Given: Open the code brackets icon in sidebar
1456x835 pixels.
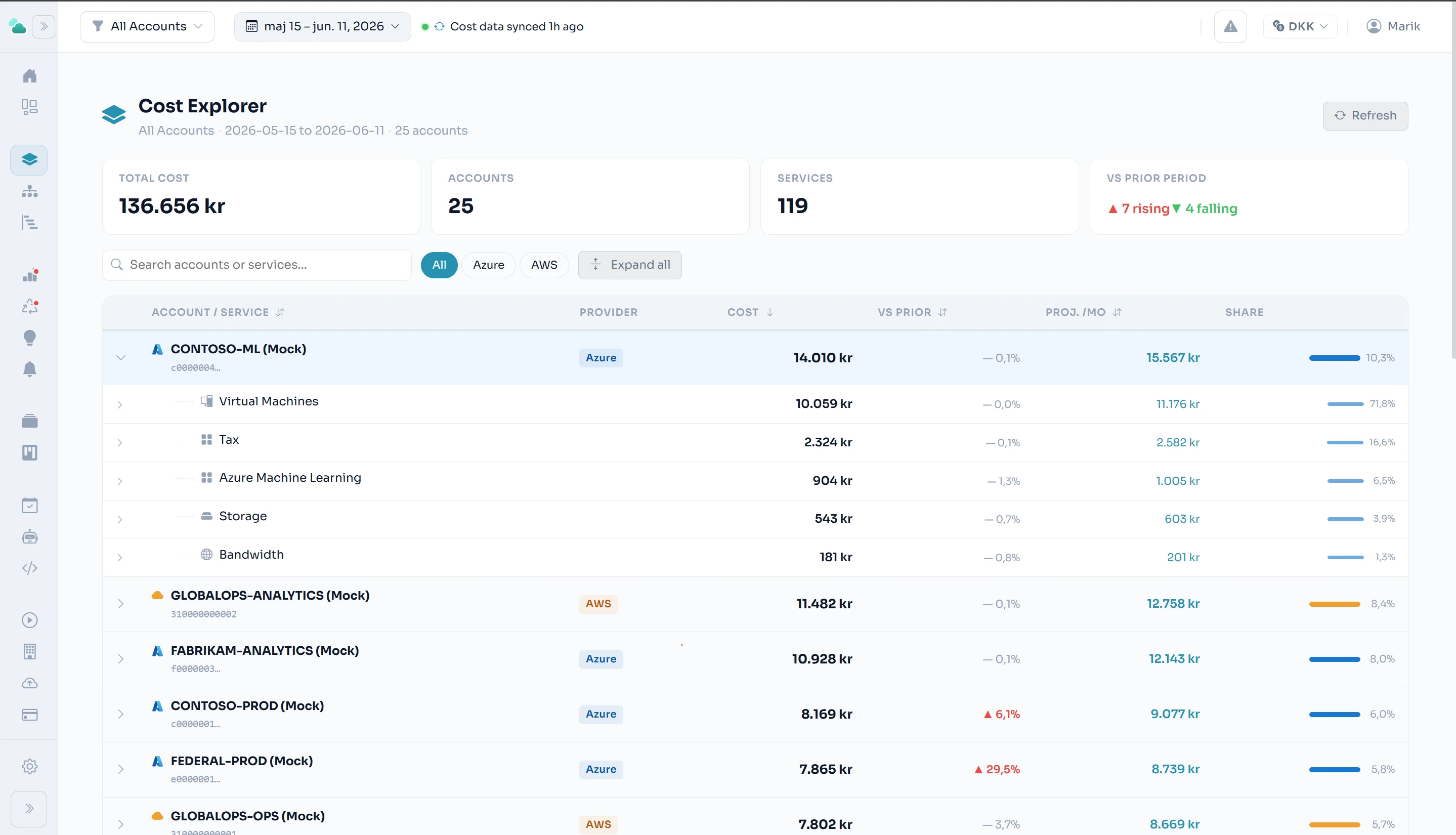Looking at the screenshot, I should coord(29,568).
